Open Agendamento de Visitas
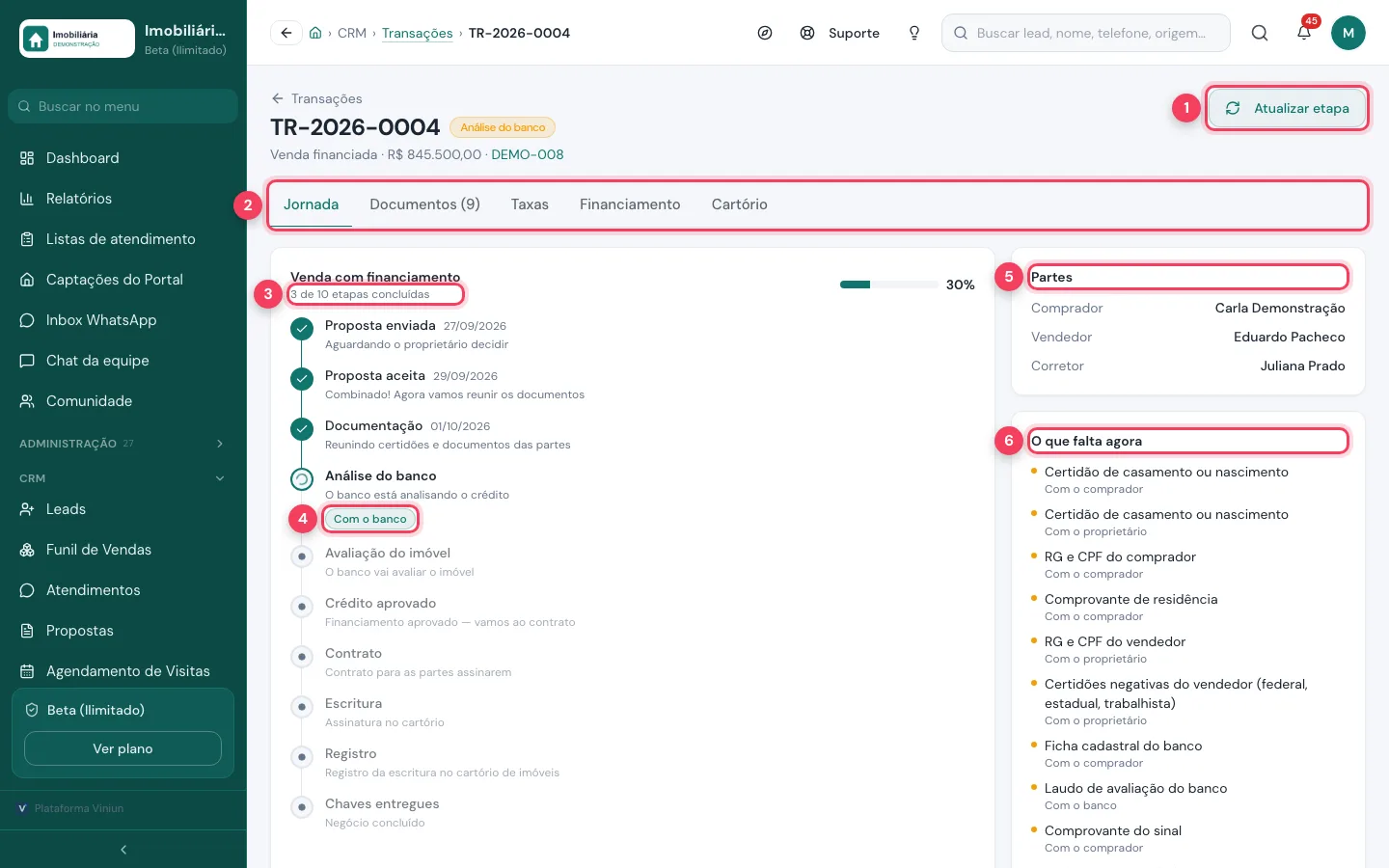The image size is (1389, 868). point(123,671)
